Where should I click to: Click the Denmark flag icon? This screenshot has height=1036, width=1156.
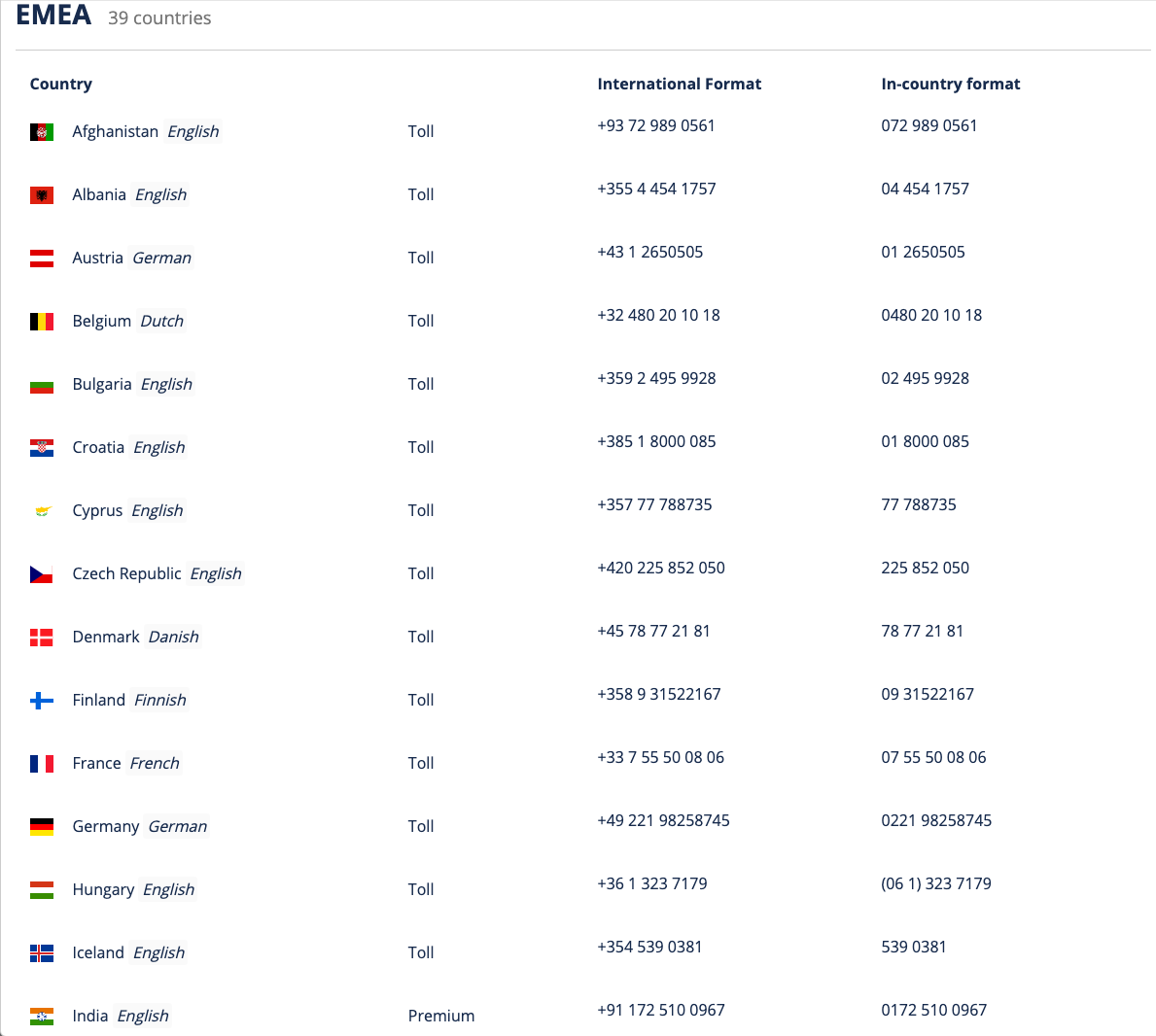coord(42,638)
